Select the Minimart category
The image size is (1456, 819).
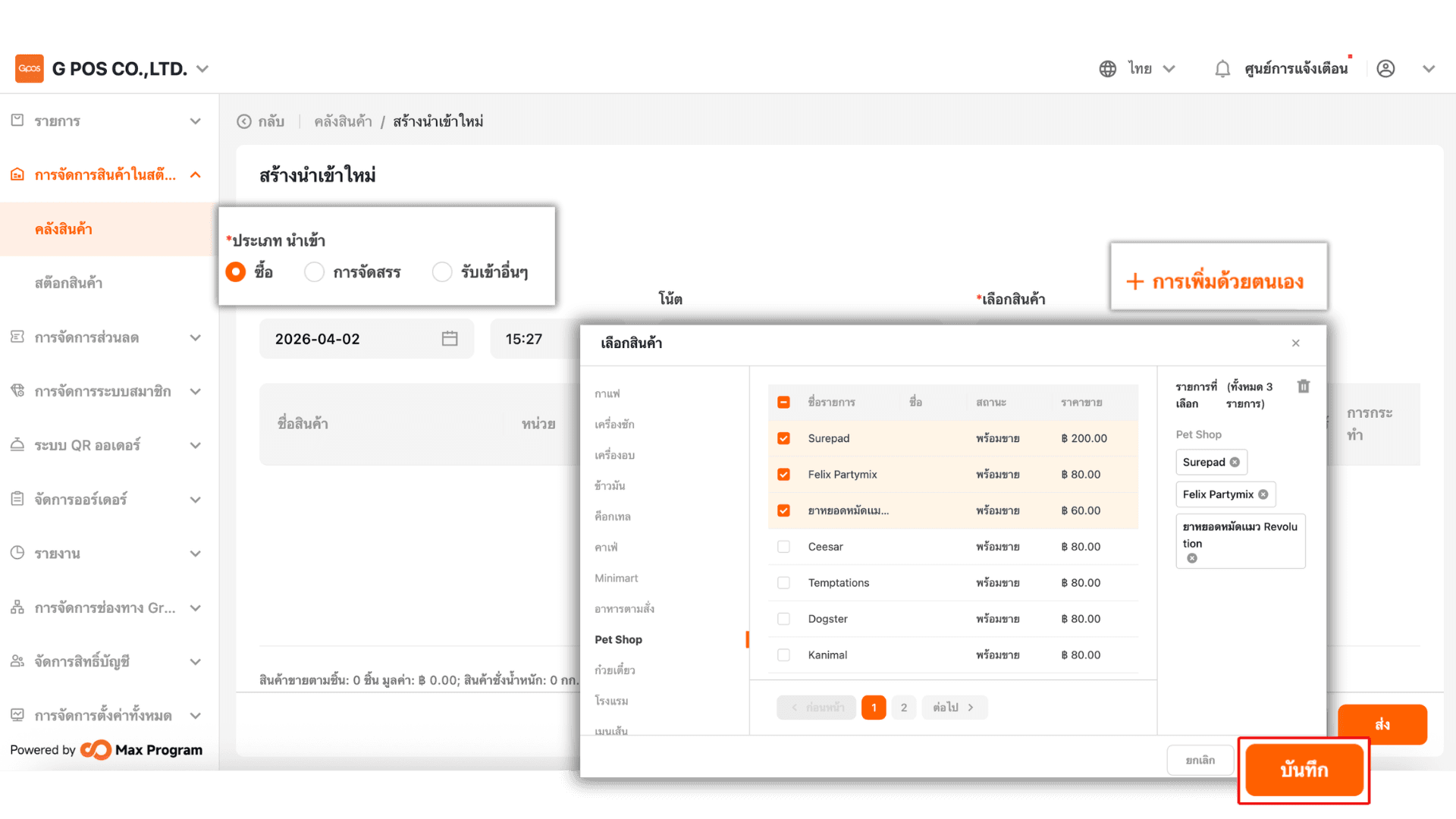coord(616,578)
